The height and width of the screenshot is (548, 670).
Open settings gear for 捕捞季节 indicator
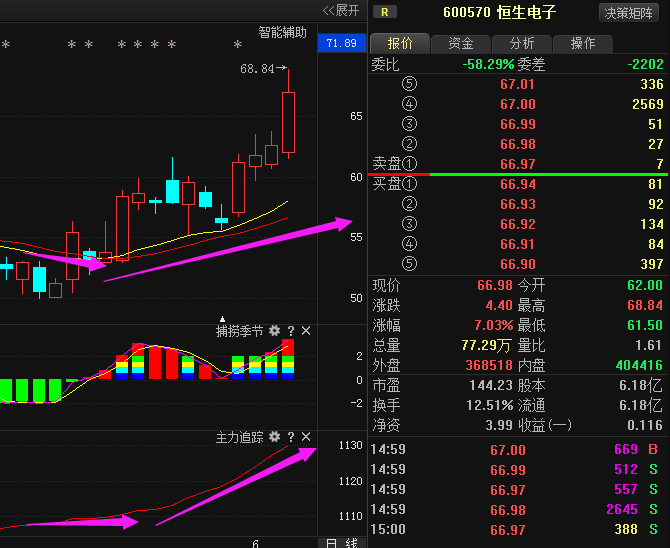[274, 330]
